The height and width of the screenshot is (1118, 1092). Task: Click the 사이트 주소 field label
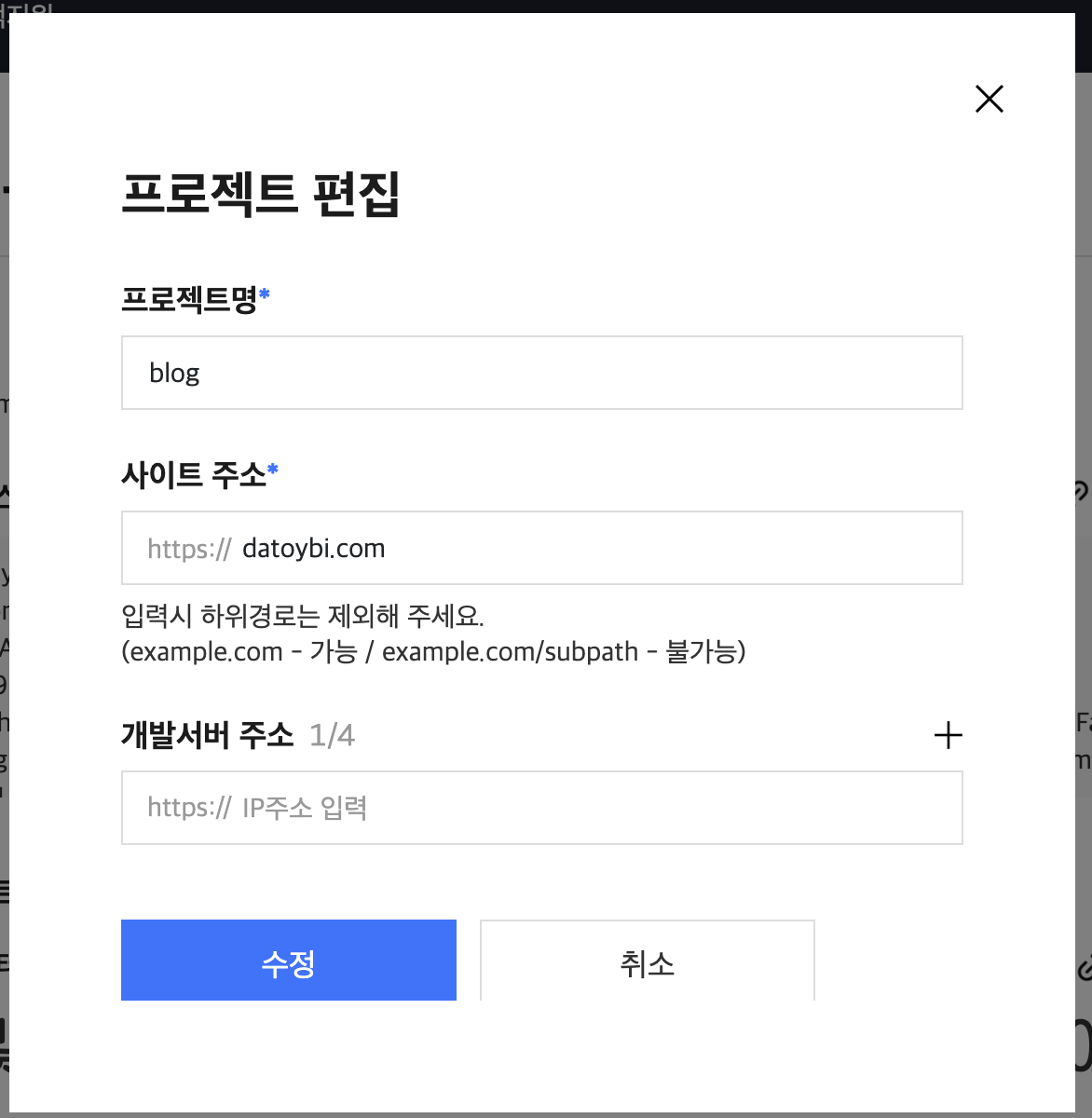coord(194,474)
